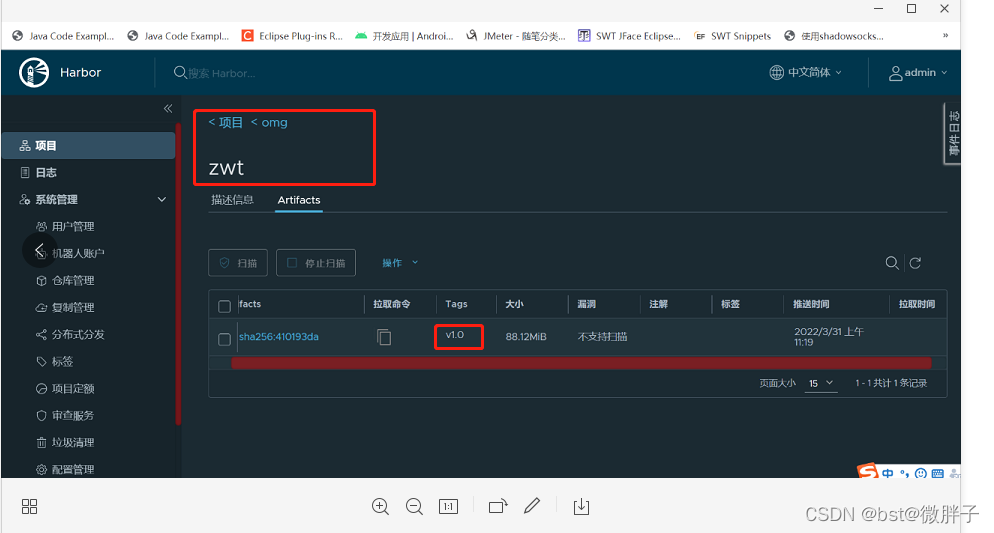
Task: Download the image via save icon
Action: coord(581,507)
